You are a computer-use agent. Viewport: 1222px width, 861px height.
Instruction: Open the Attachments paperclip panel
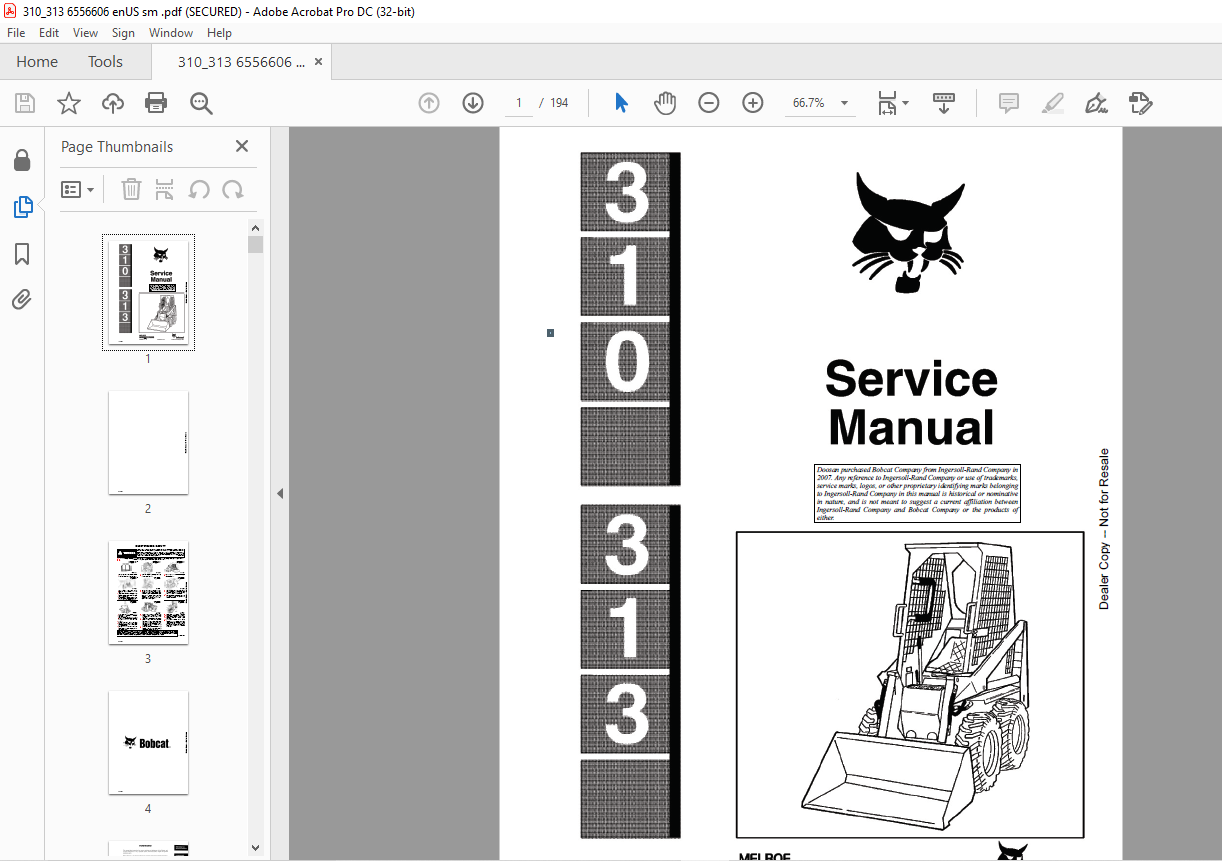(22, 299)
